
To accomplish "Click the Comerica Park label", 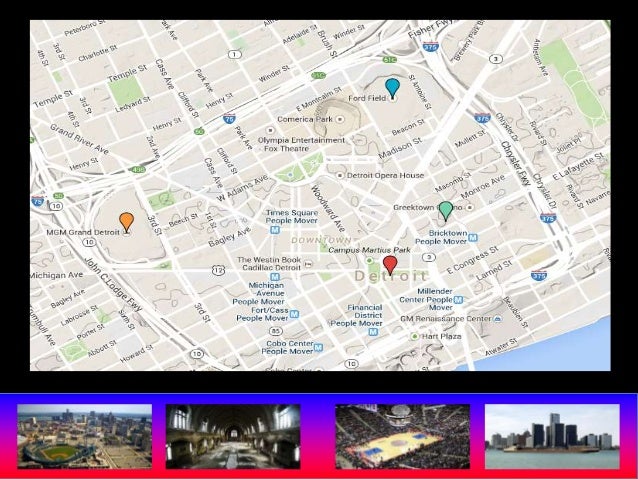I will (x=305, y=119).
